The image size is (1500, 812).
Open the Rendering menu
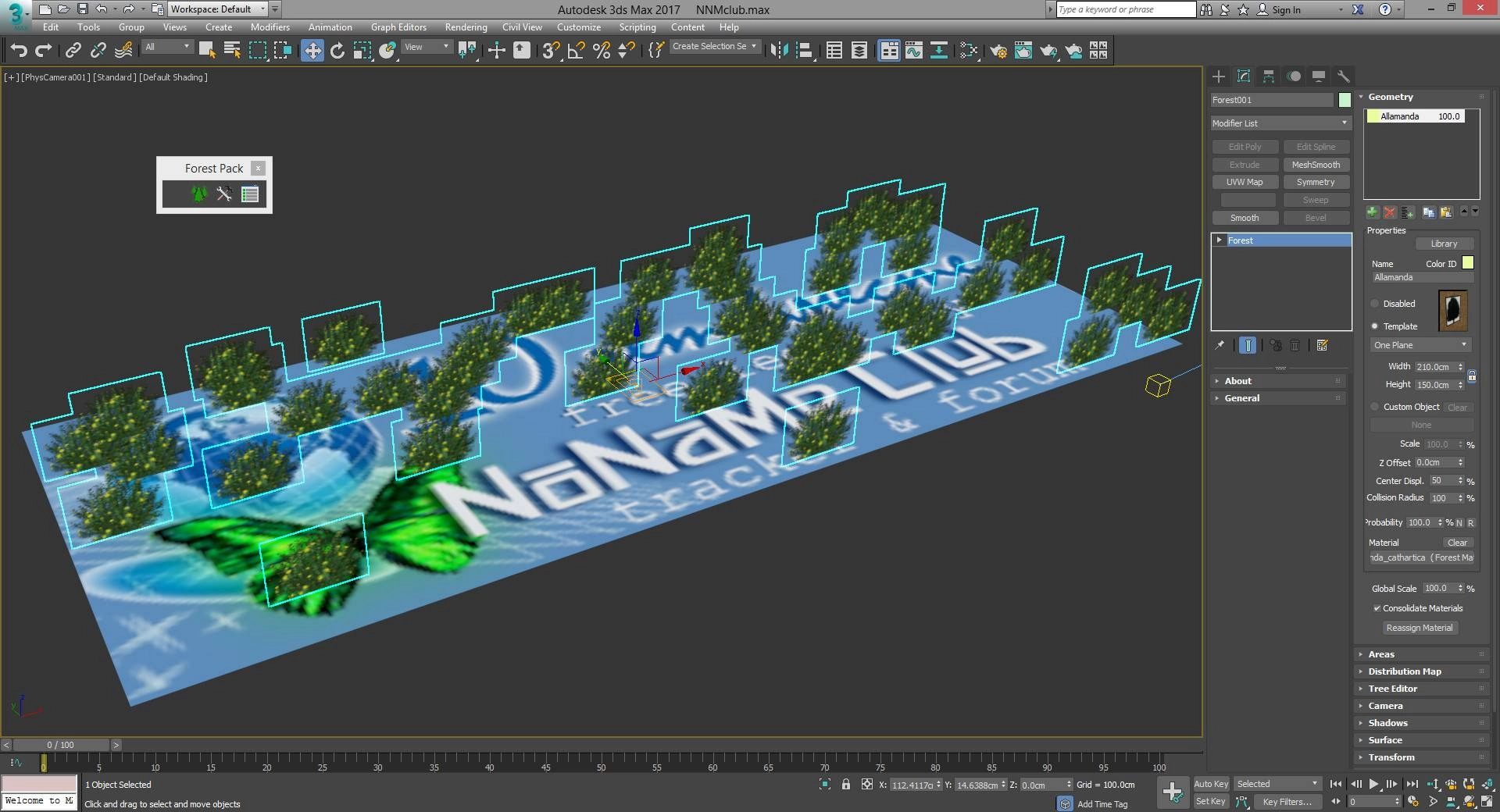click(466, 27)
